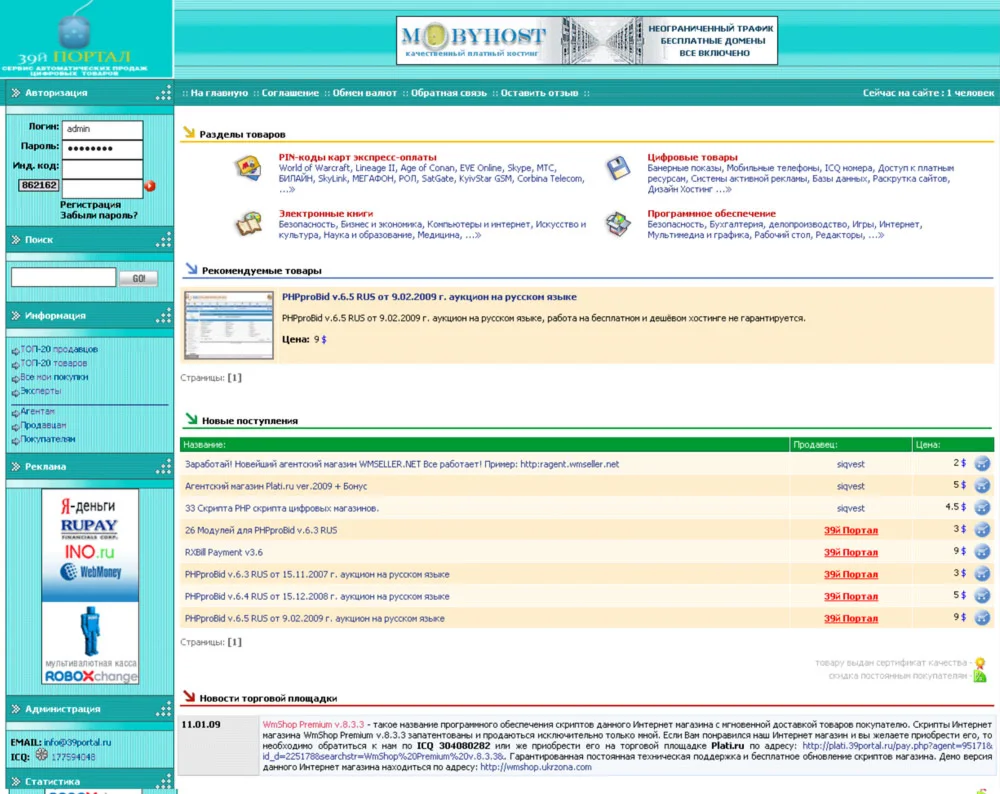The height and width of the screenshot is (794, 1000).
Task: Open the Регистрация link
Action: click(90, 205)
